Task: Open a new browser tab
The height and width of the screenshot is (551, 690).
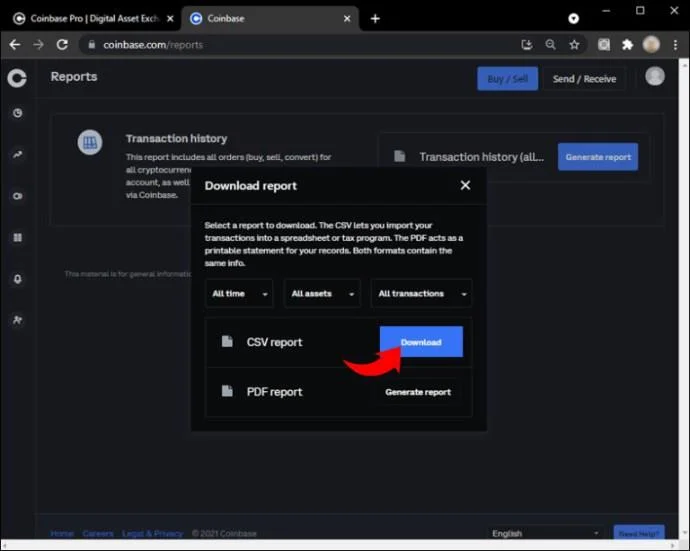Action: pyautogui.click(x=375, y=18)
